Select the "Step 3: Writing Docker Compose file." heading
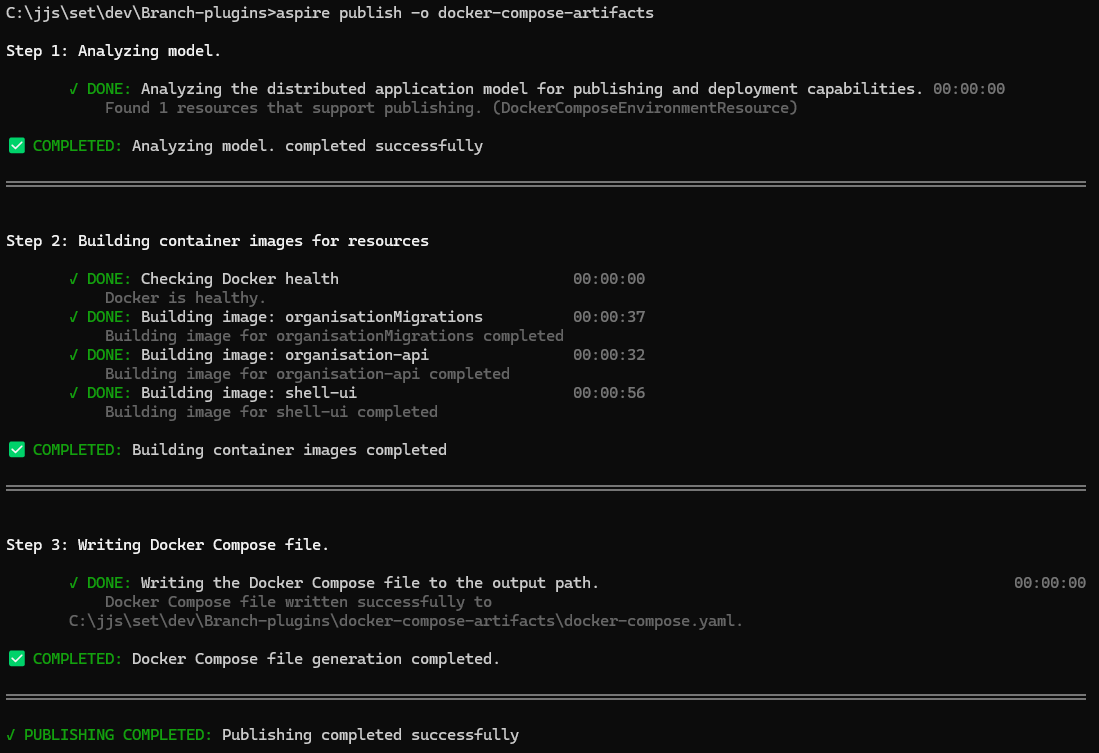1099x753 pixels. coord(168,545)
